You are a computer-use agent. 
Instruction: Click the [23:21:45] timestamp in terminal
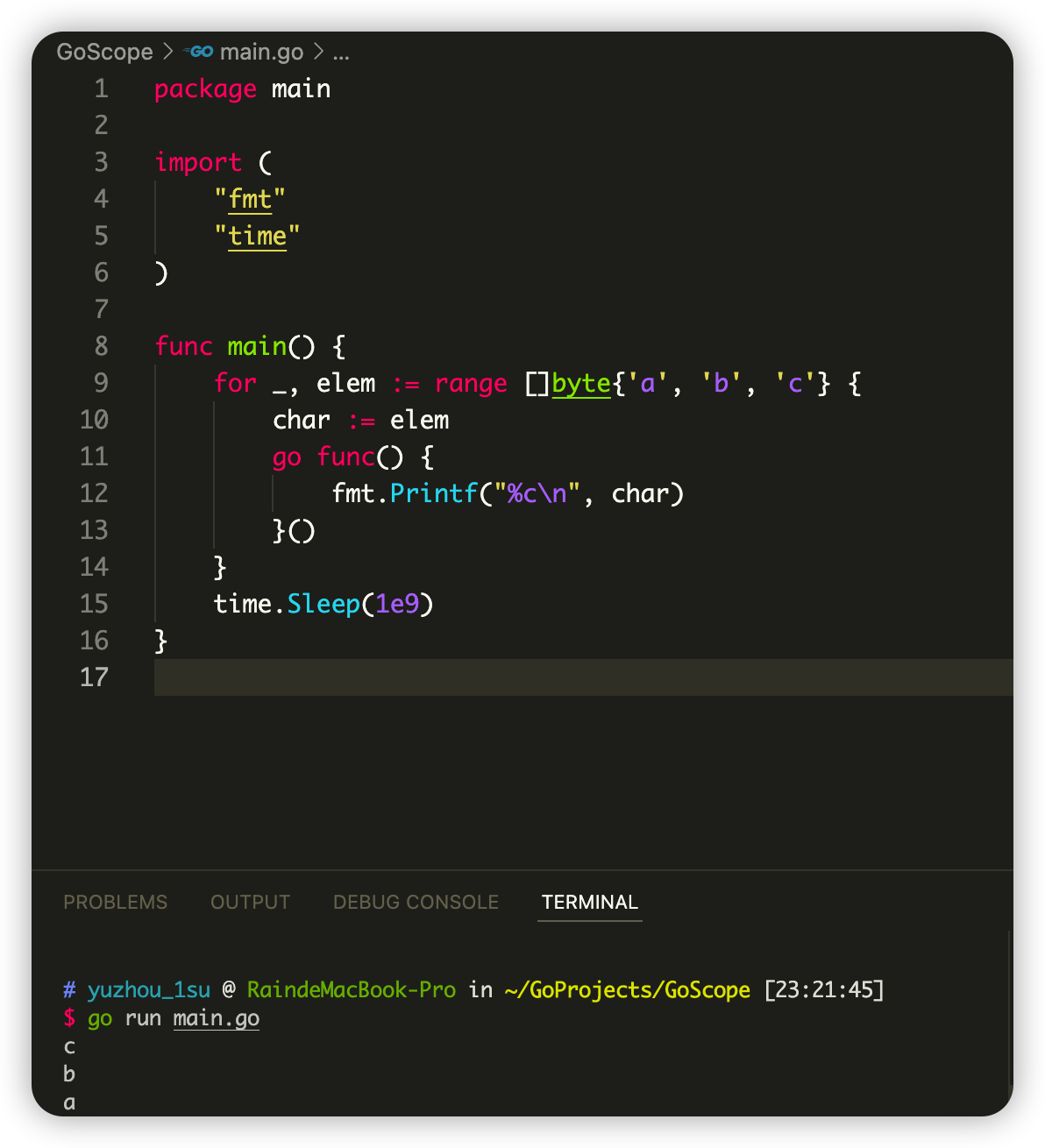tap(824, 990)
